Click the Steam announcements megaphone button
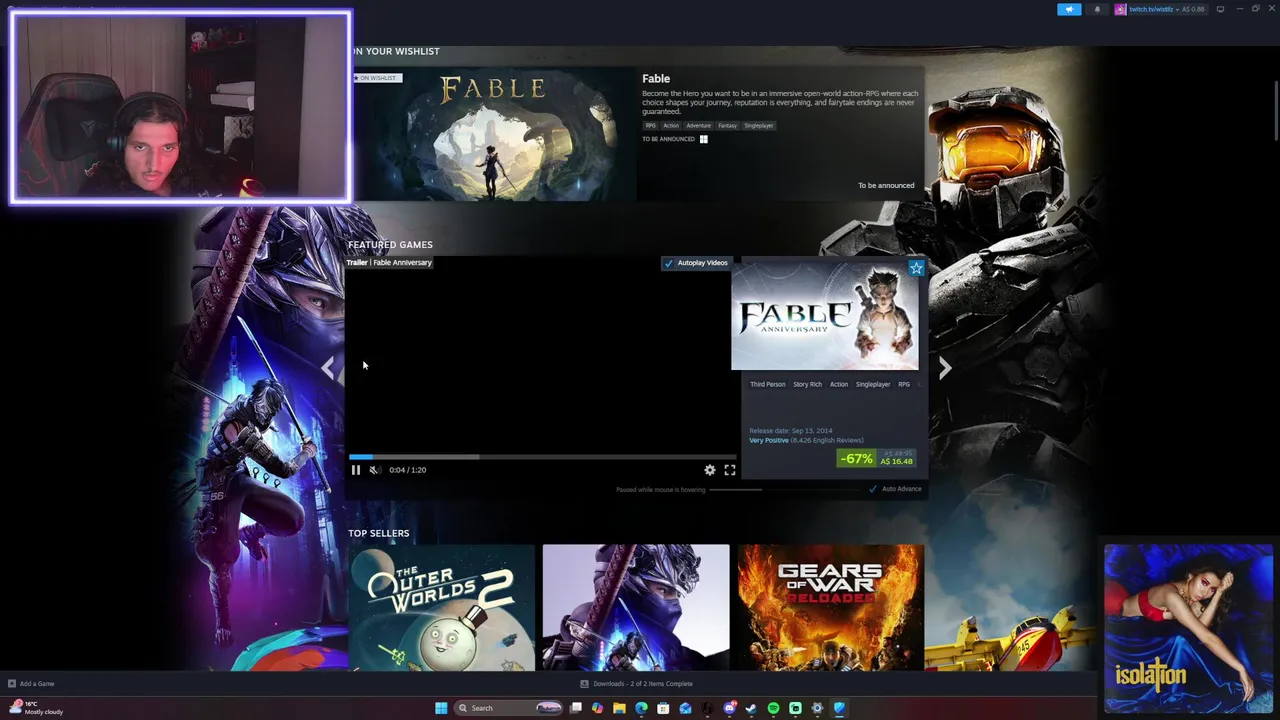Image resolution: width=1280 pixels, height=720 pixels. tap(1069, 9)
